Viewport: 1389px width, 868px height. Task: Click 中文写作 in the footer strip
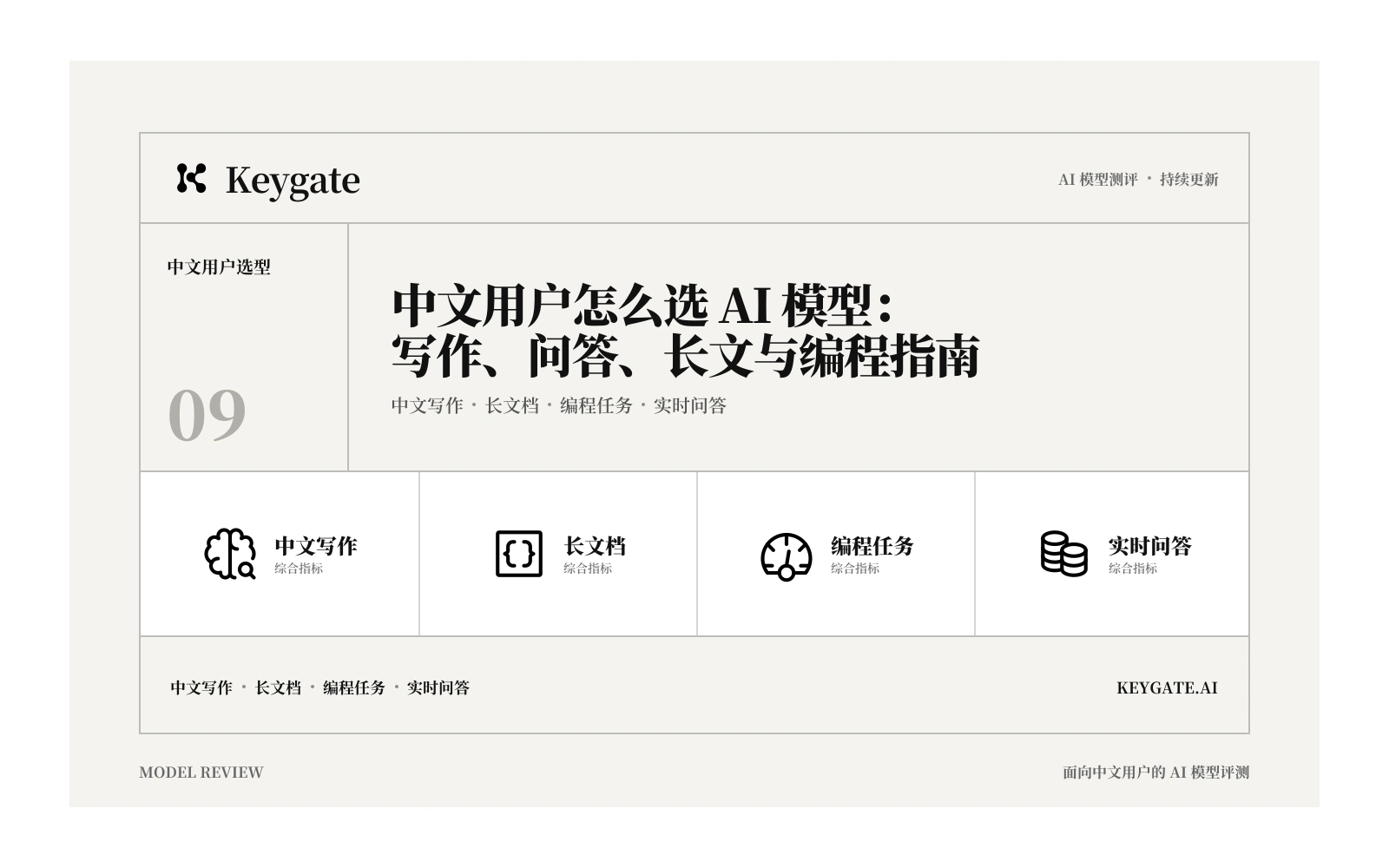[201, 687]
